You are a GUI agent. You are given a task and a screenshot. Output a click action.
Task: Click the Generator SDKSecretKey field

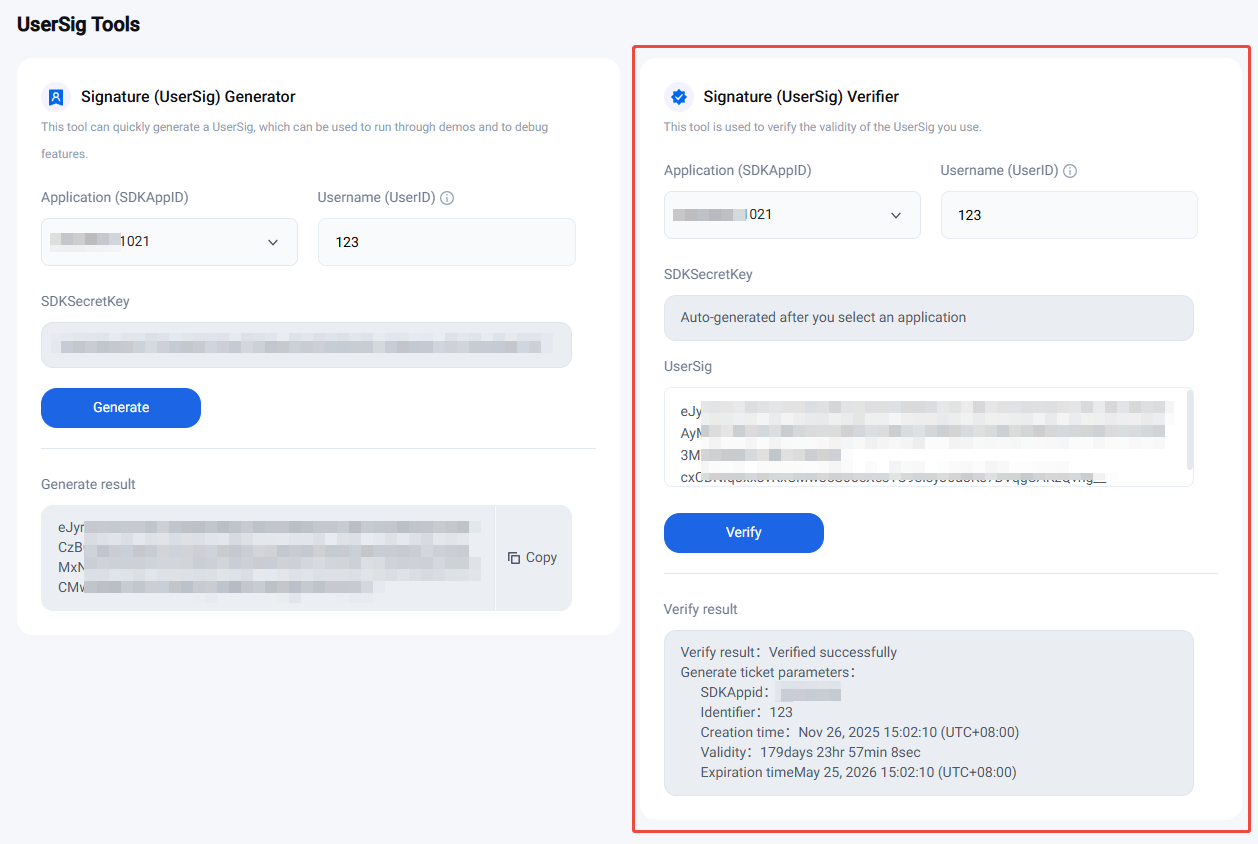tap(306, 345)
